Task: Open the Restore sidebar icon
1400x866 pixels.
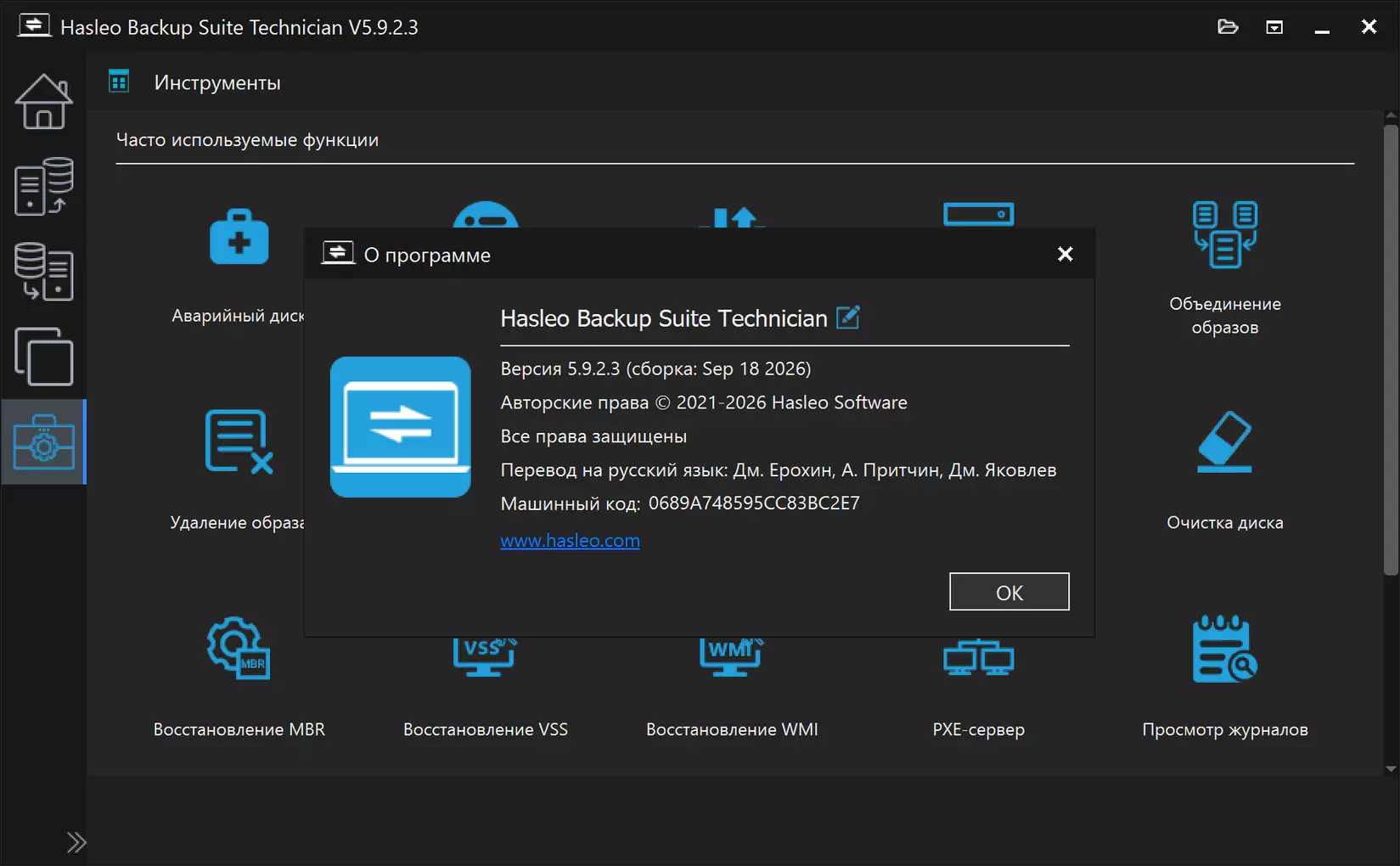Action: point(43,272)
